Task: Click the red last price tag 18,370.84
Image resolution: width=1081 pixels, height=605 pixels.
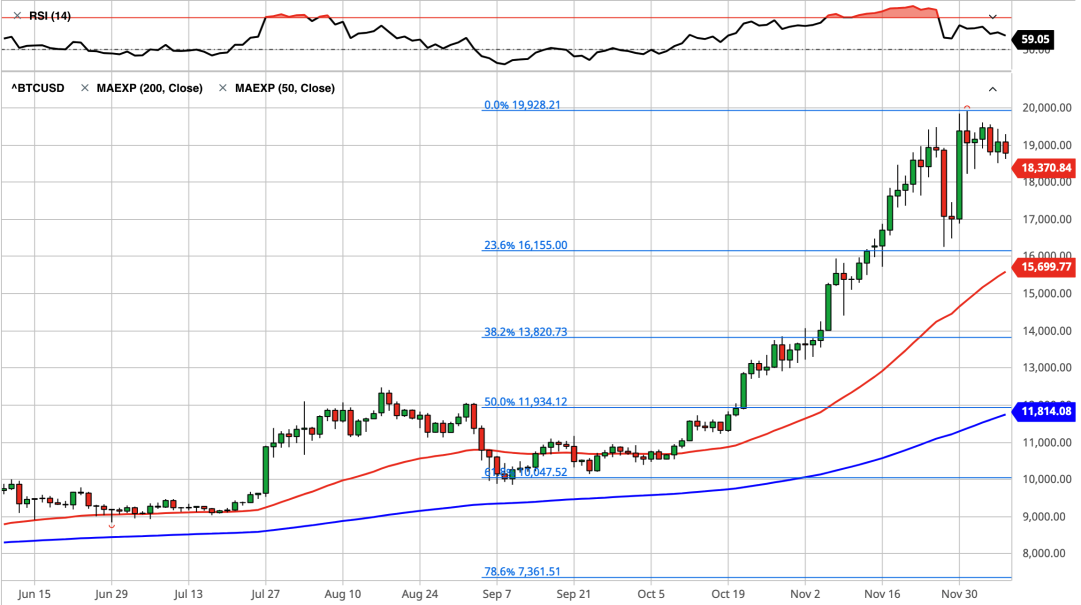Action: 1044,168
